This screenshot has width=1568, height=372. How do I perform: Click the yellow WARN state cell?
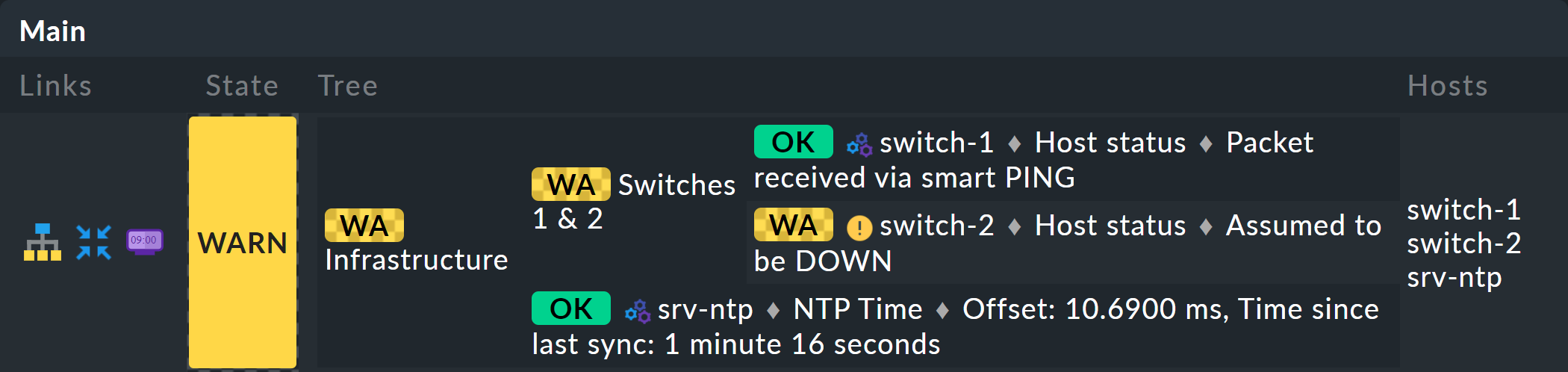[243, 242]
